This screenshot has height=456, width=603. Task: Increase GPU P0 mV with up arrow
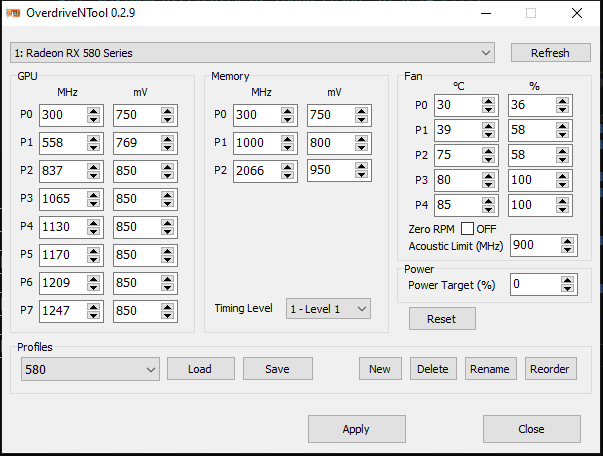pyautogui.click(x=167, y=111)
